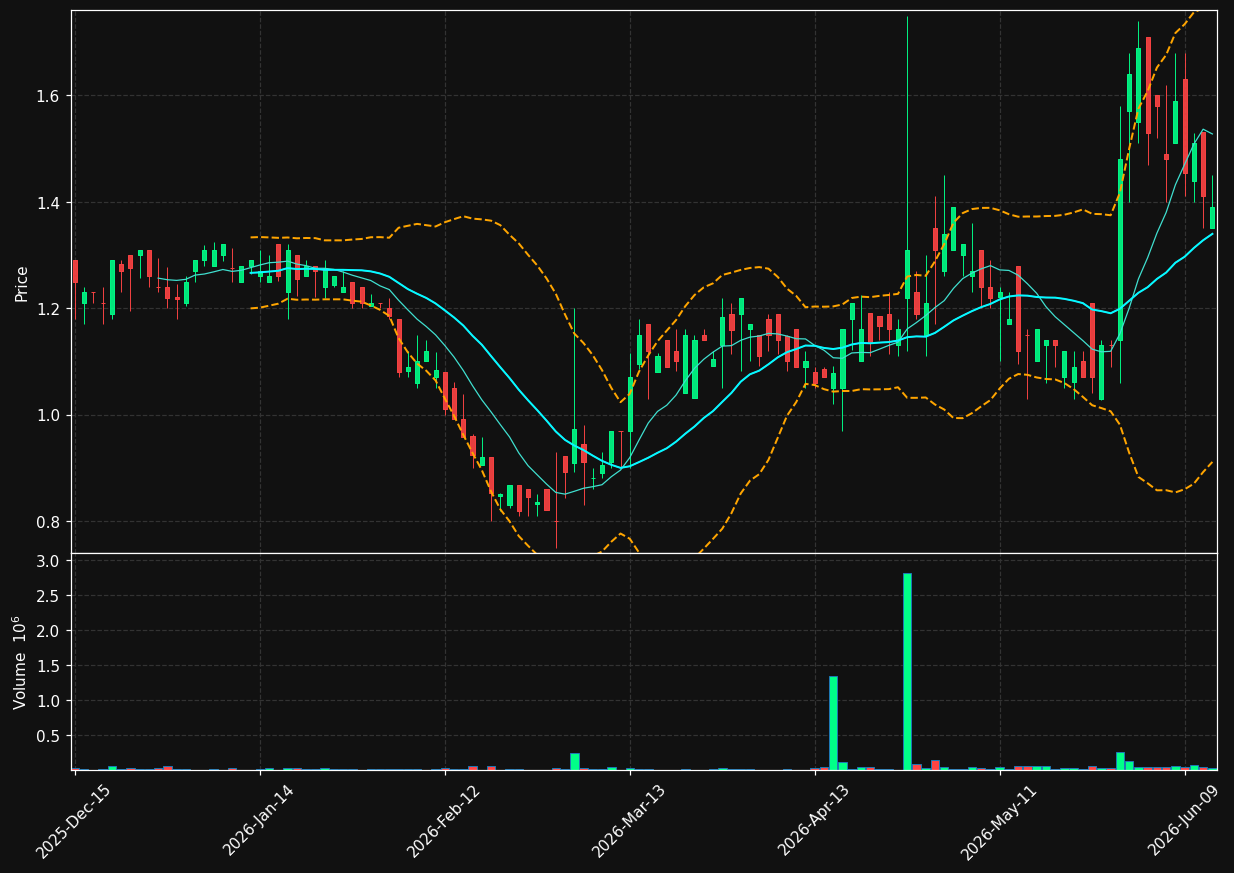Screen dimensions: 1234x873
Task: Click the Price axis title
Action: click(x=21, y=282)
